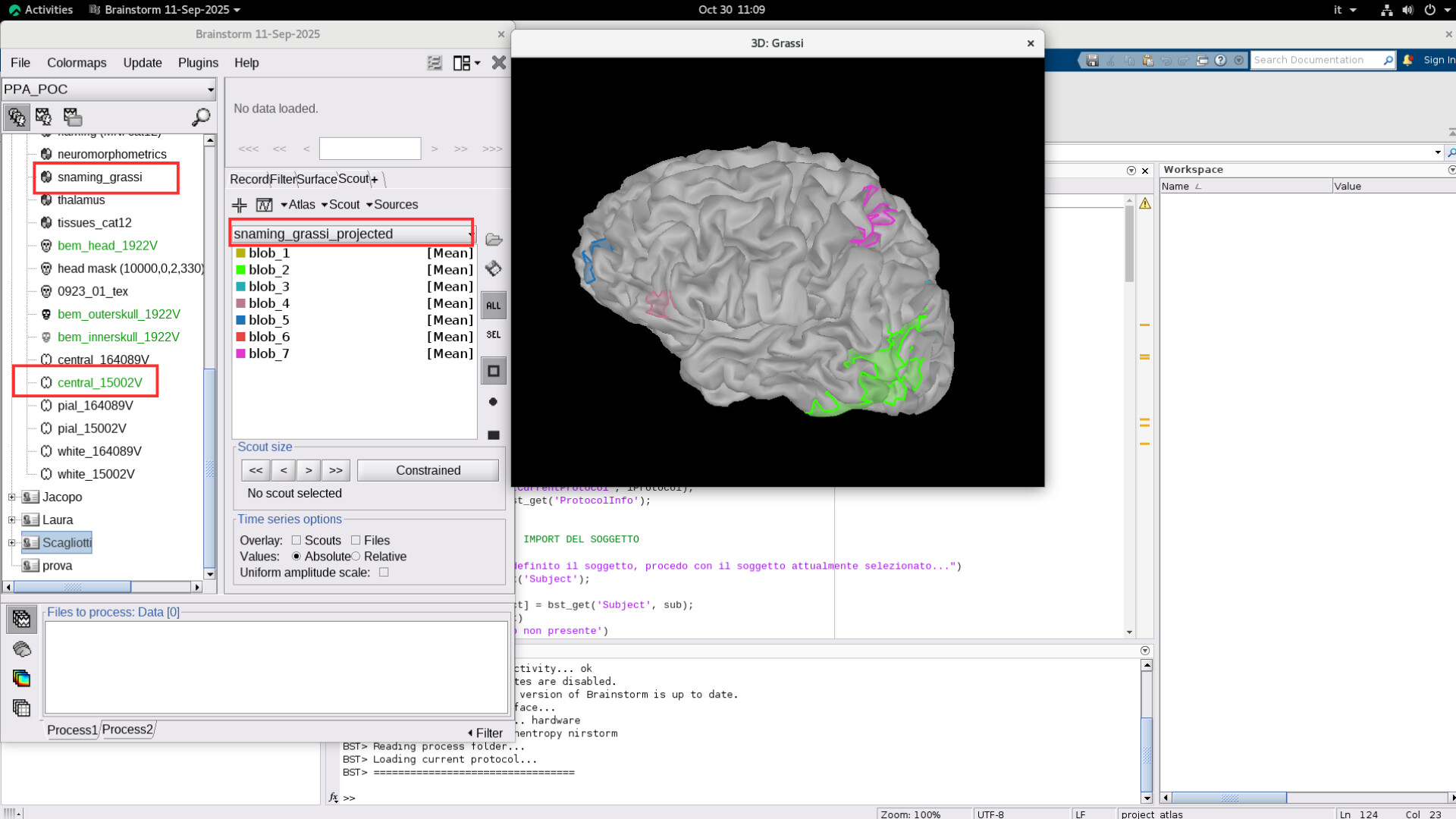
Task: Select the central_15002V surface in the tree
Action: pos(99,382)
